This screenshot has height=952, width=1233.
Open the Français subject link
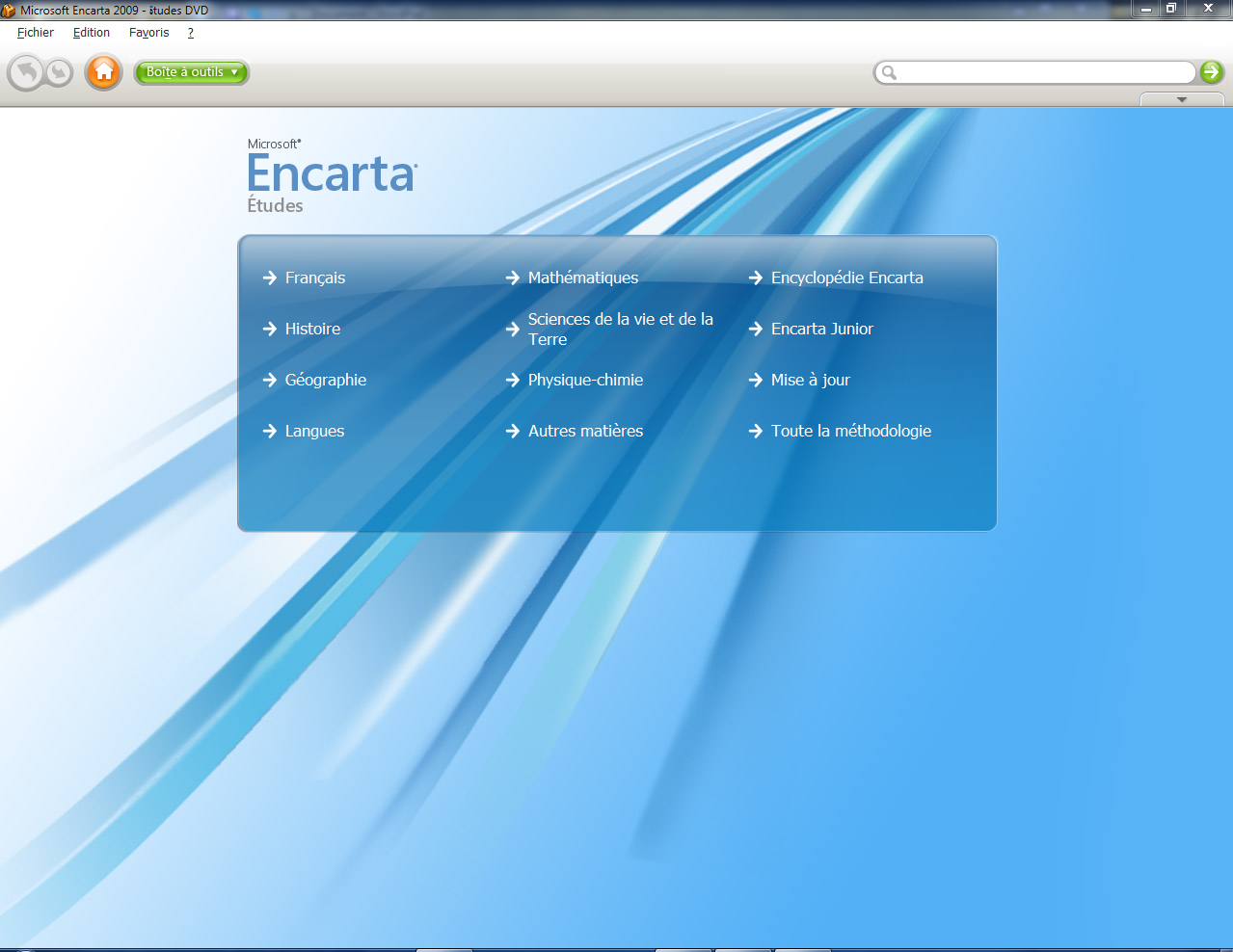coord(315,278)
